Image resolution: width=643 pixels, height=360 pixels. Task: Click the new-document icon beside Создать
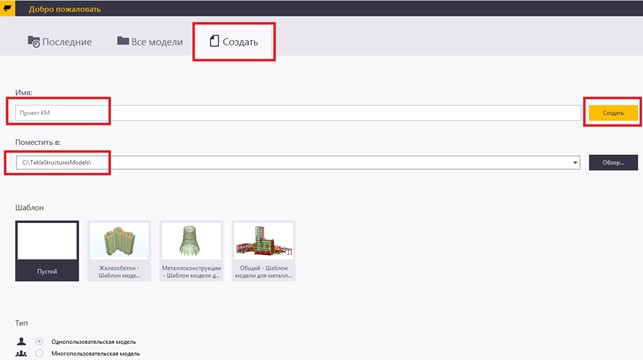tap(214, 41)
